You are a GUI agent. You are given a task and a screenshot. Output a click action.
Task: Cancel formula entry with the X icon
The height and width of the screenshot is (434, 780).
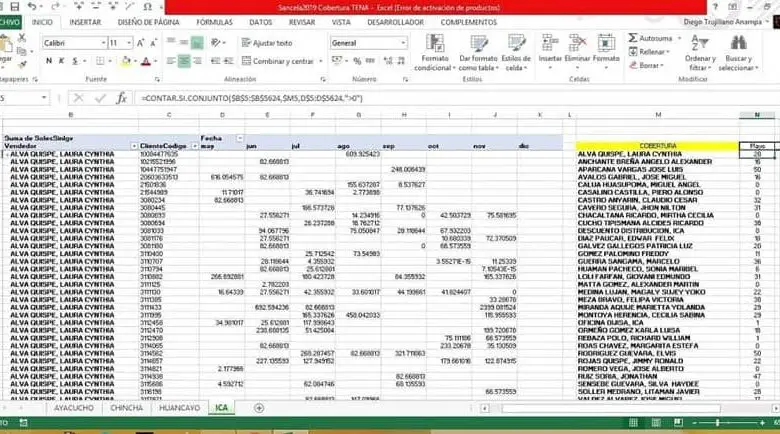pyautogui.click(x=78, y=98)
